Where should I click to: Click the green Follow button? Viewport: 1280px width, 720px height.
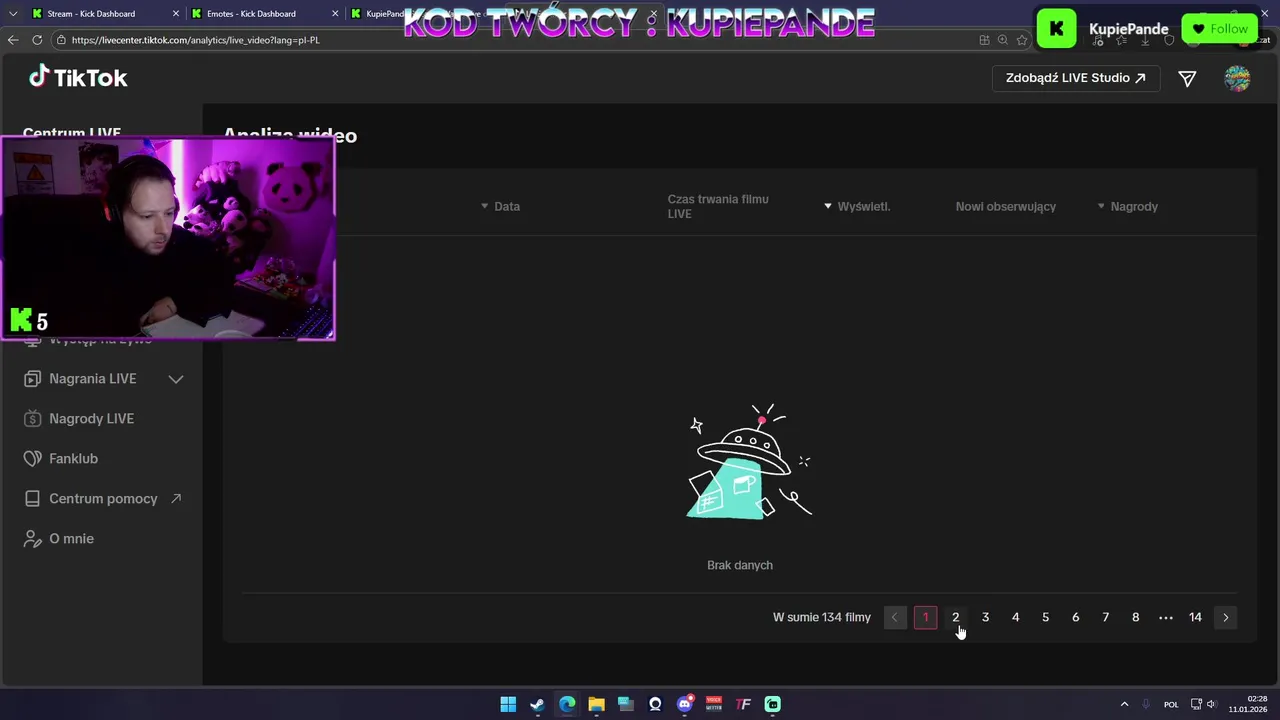click(x=1219, y=29)
